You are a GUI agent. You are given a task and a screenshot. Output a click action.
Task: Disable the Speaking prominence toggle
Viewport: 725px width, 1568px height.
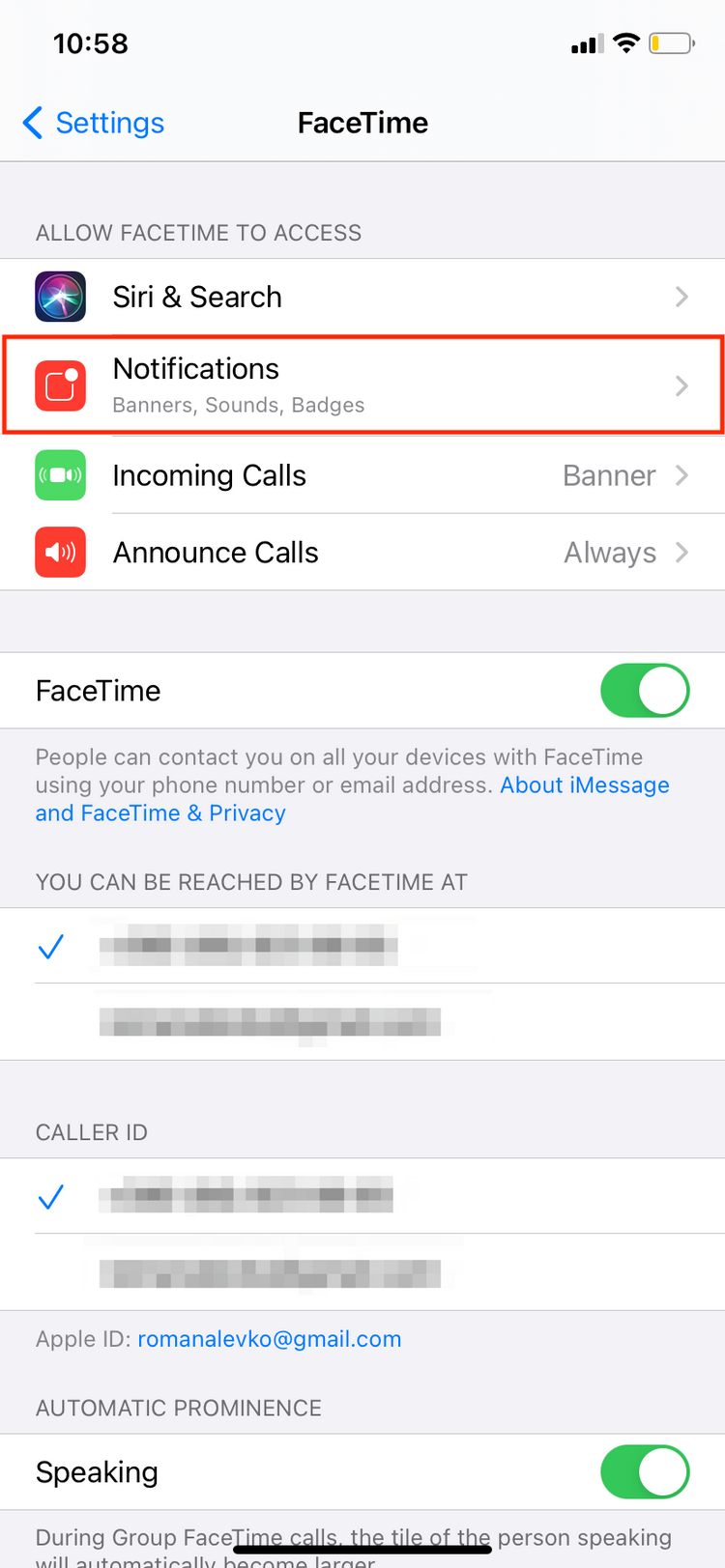click(645, 1471)
